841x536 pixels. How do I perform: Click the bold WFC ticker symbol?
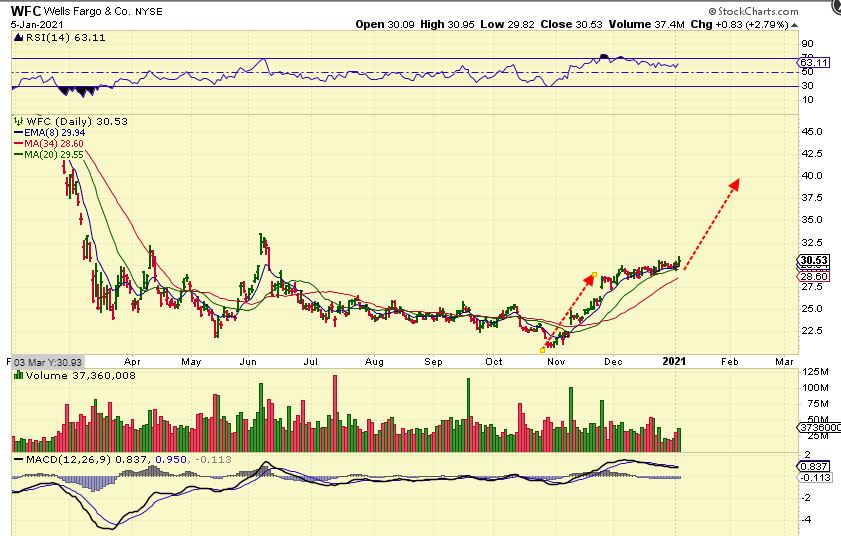tap(25, 11)
